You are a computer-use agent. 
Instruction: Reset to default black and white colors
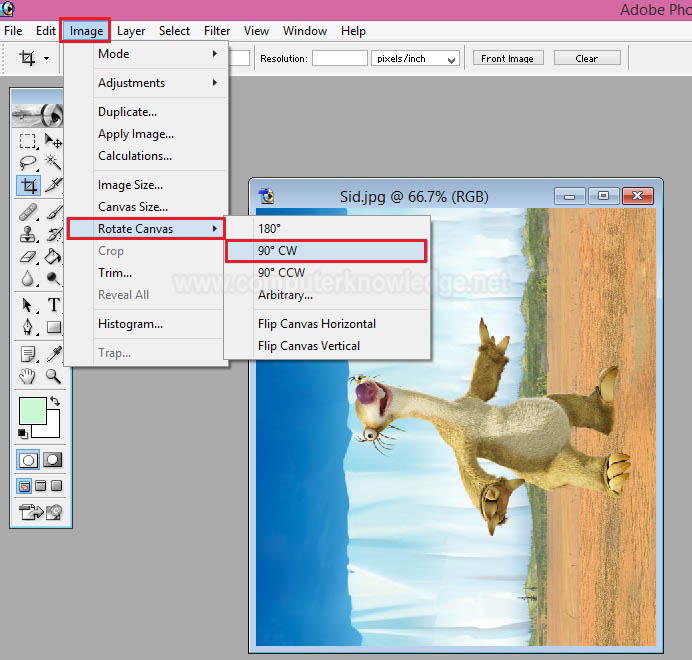tap(23, 434)
